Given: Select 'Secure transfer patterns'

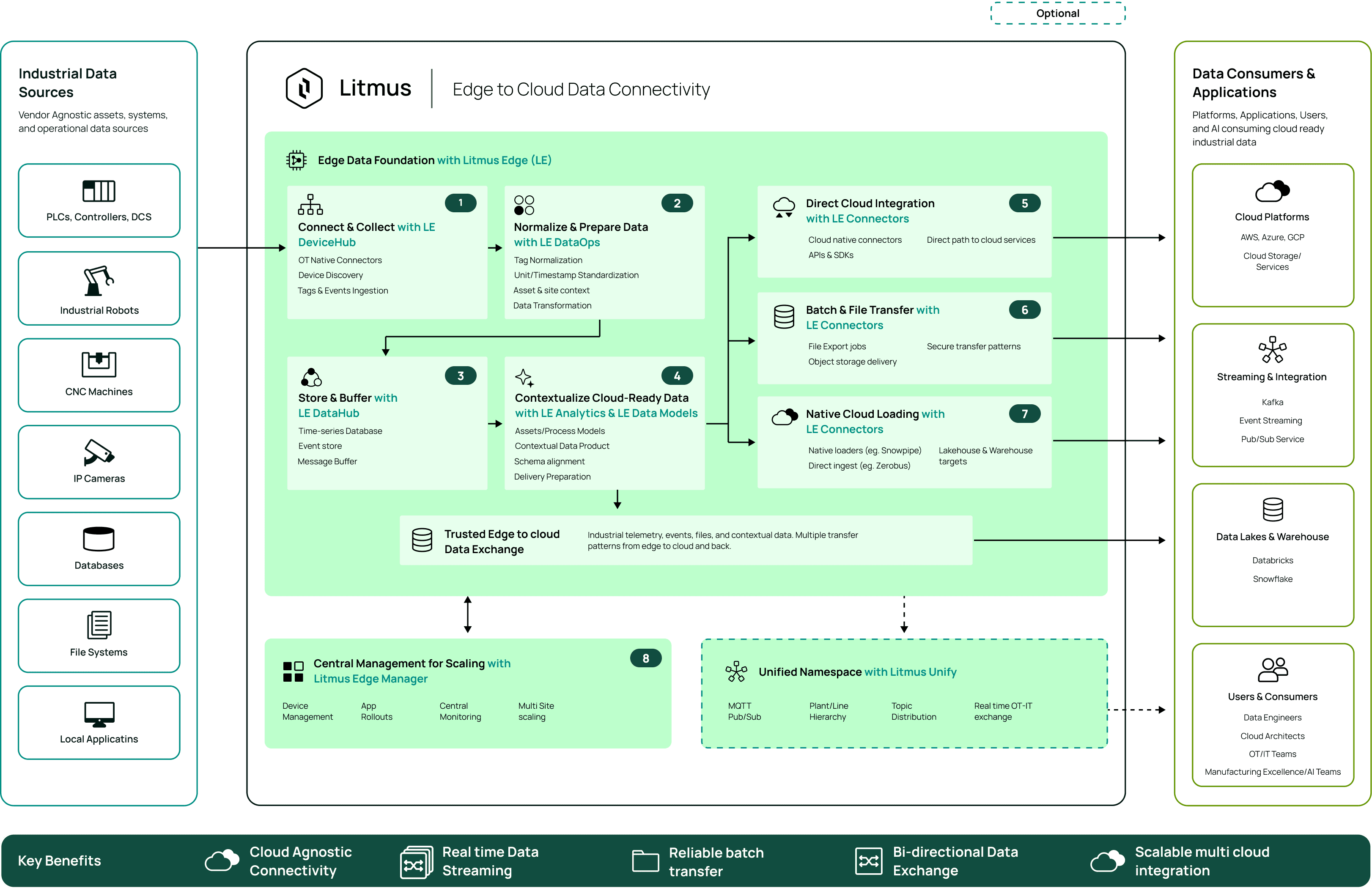Looking at the screenshot, I should (973, 346).
